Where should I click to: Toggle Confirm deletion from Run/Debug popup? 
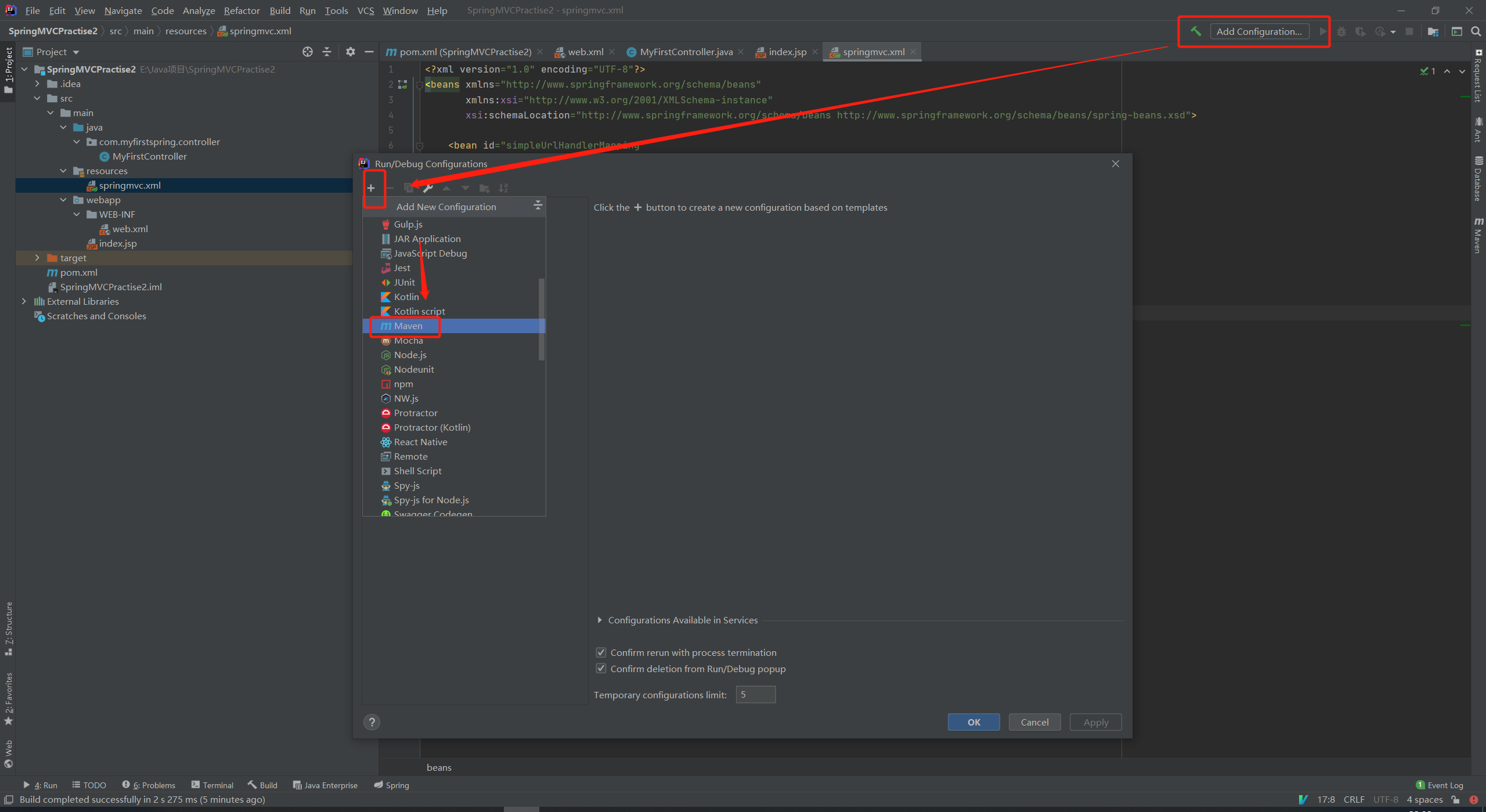tap(601, 669)
